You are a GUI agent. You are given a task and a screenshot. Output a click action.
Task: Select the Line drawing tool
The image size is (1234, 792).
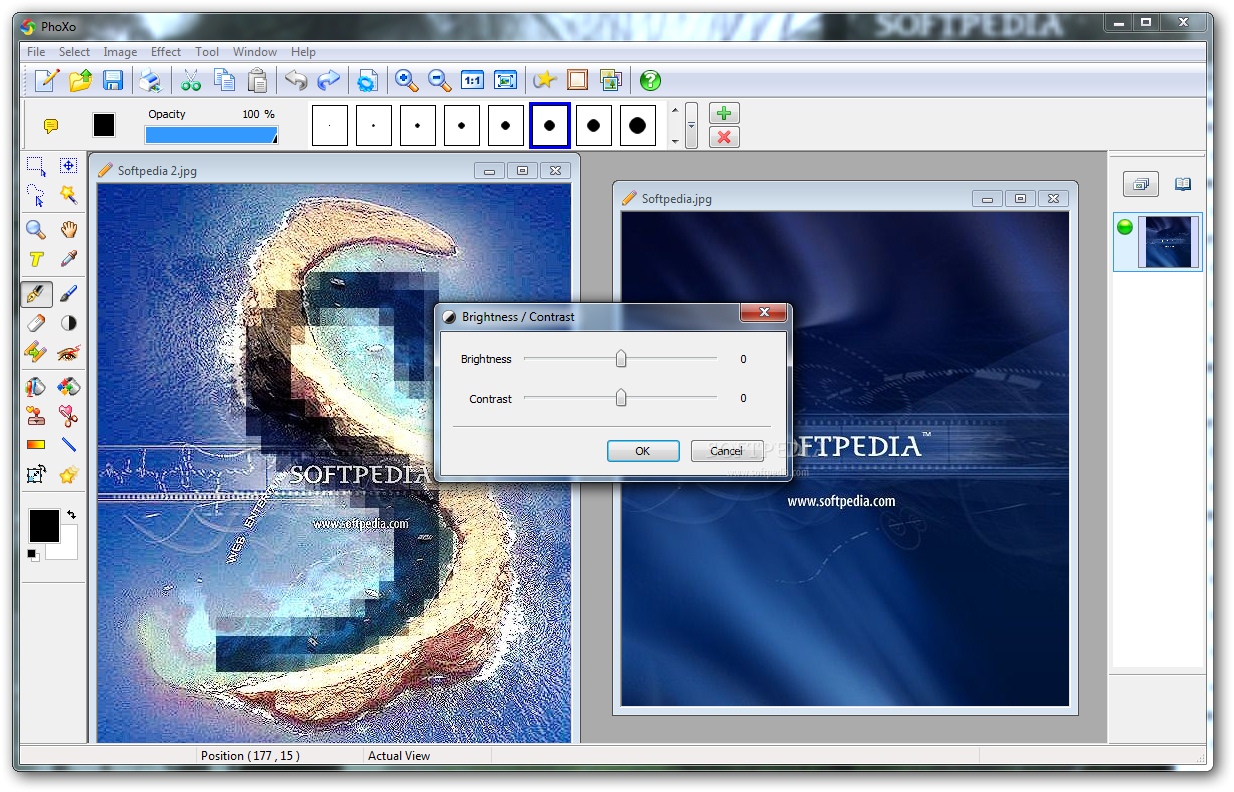pos(68,445)
